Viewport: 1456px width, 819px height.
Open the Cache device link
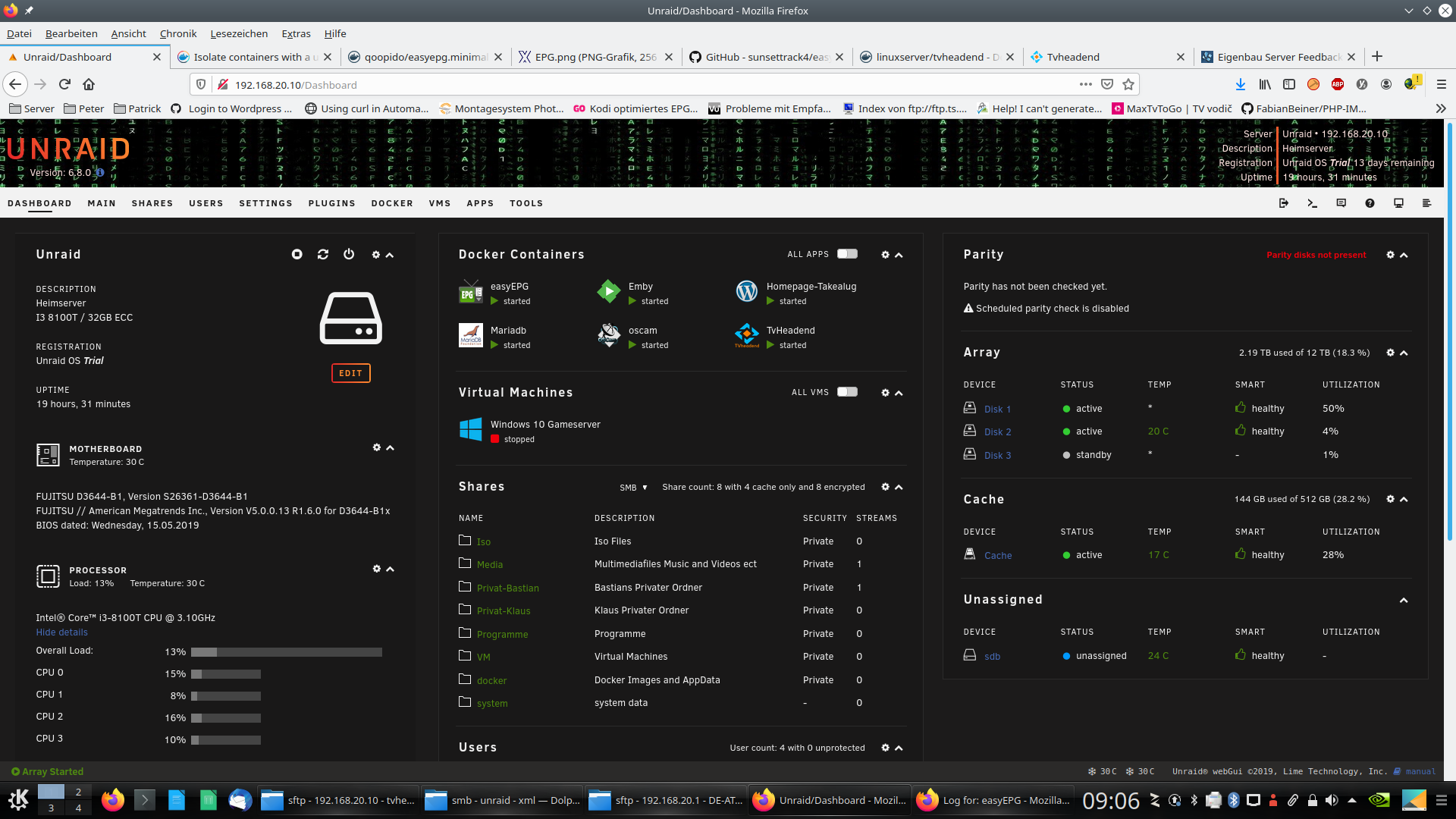coord(998,555)
